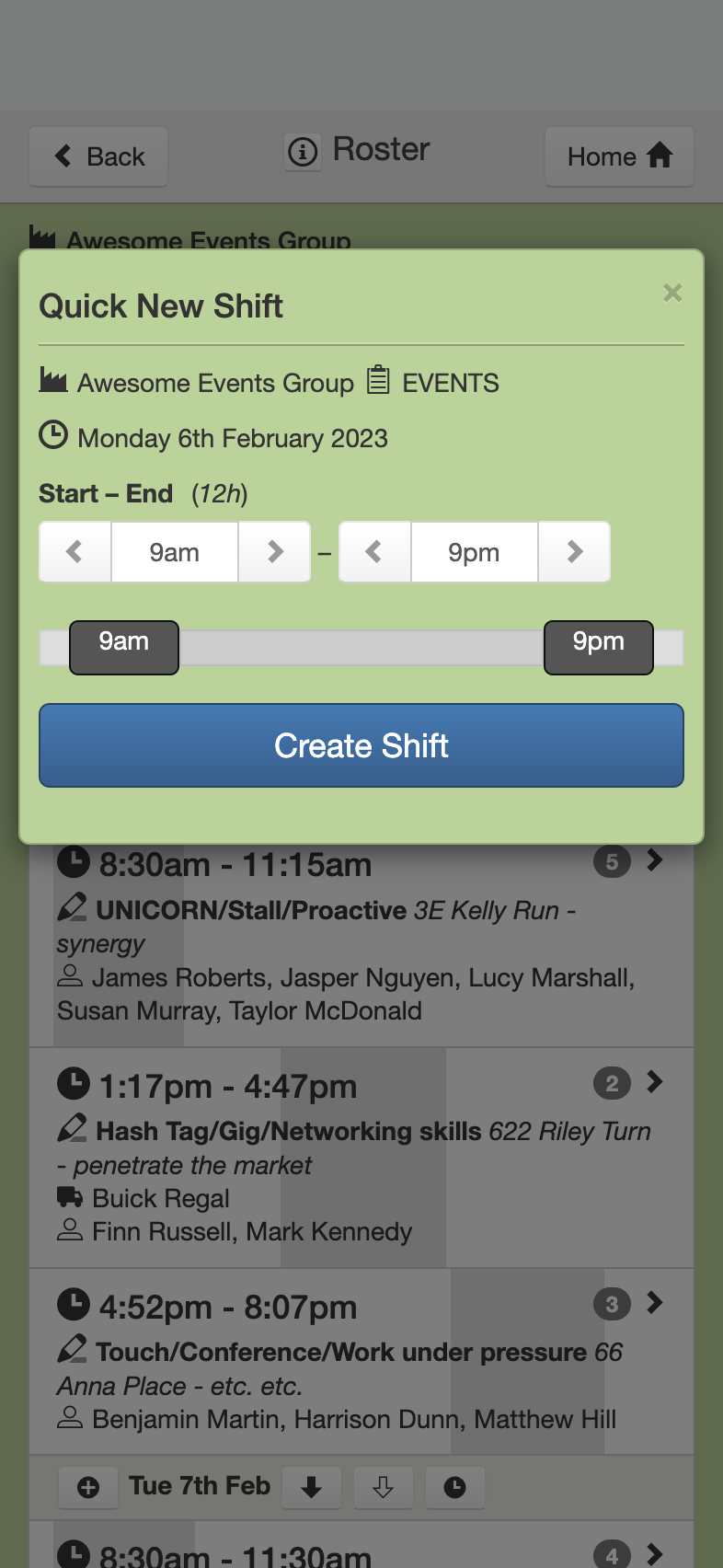Viewport: 723px width, 1568px height.
Task: Go back using the Back button
Action: tap(98, 156)
